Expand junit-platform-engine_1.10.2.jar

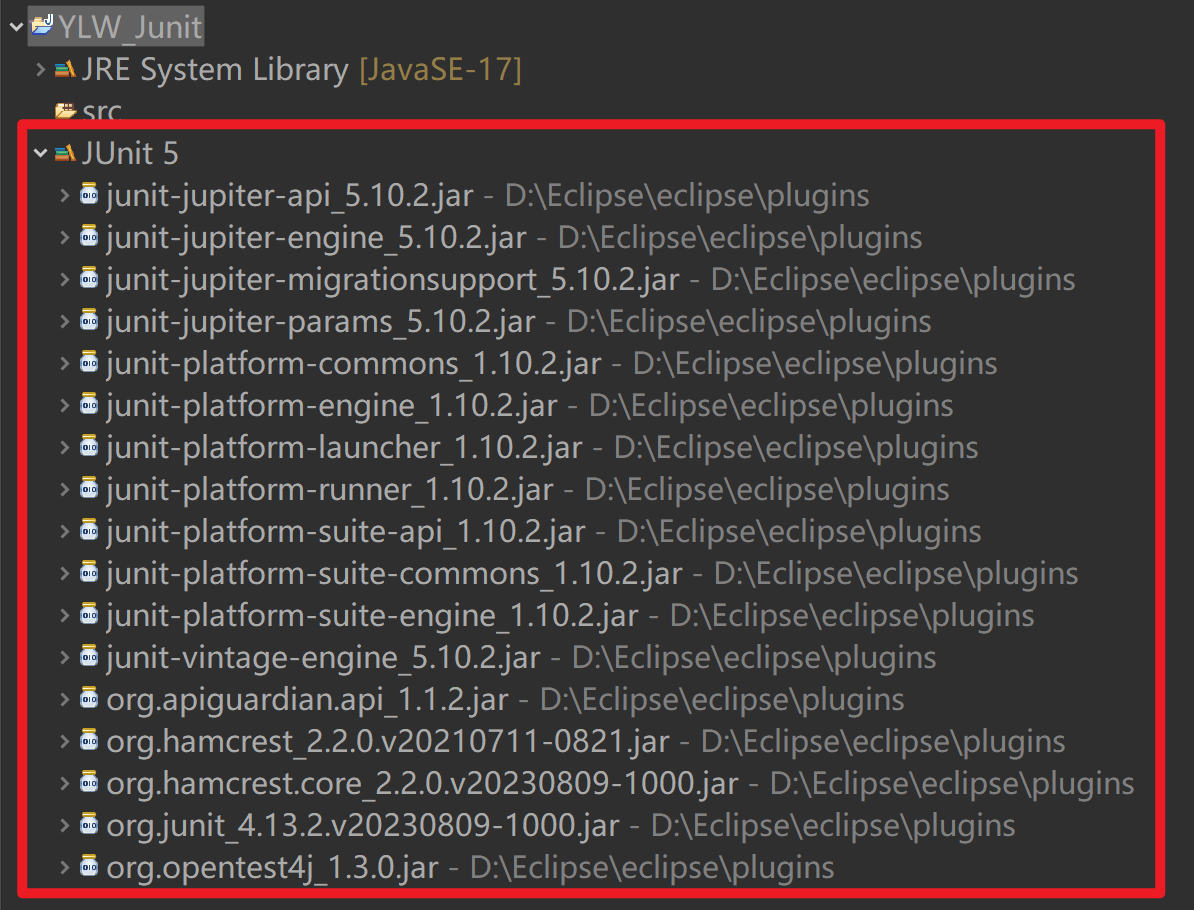pos(65,405)
